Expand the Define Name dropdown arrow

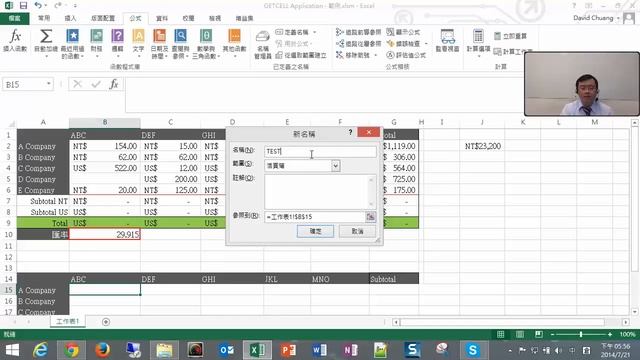(314, 32)
